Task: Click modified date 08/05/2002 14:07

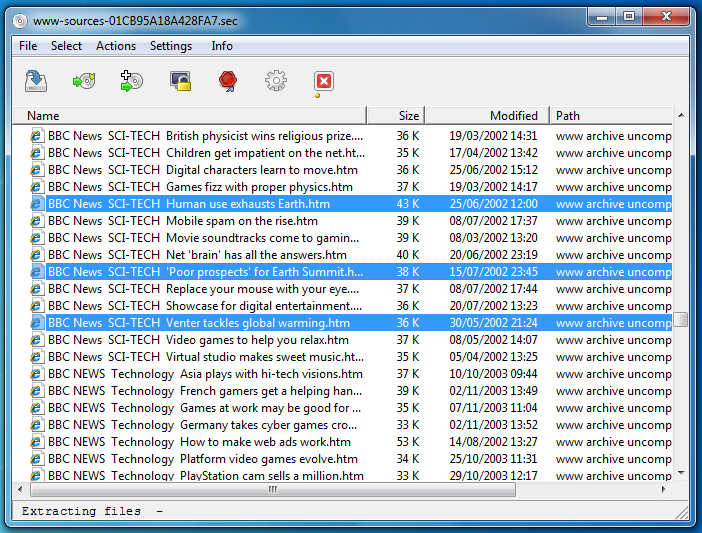Action: click(493, 340)
